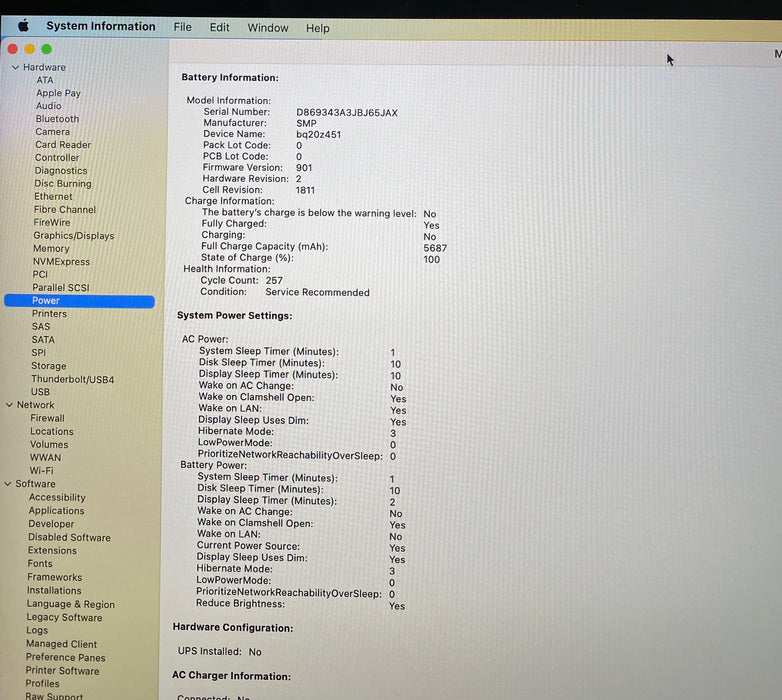Image resolution: width=782 pixels, height=700 pixels.
Task: Maximize the window with green button
Action: point(46,49)
